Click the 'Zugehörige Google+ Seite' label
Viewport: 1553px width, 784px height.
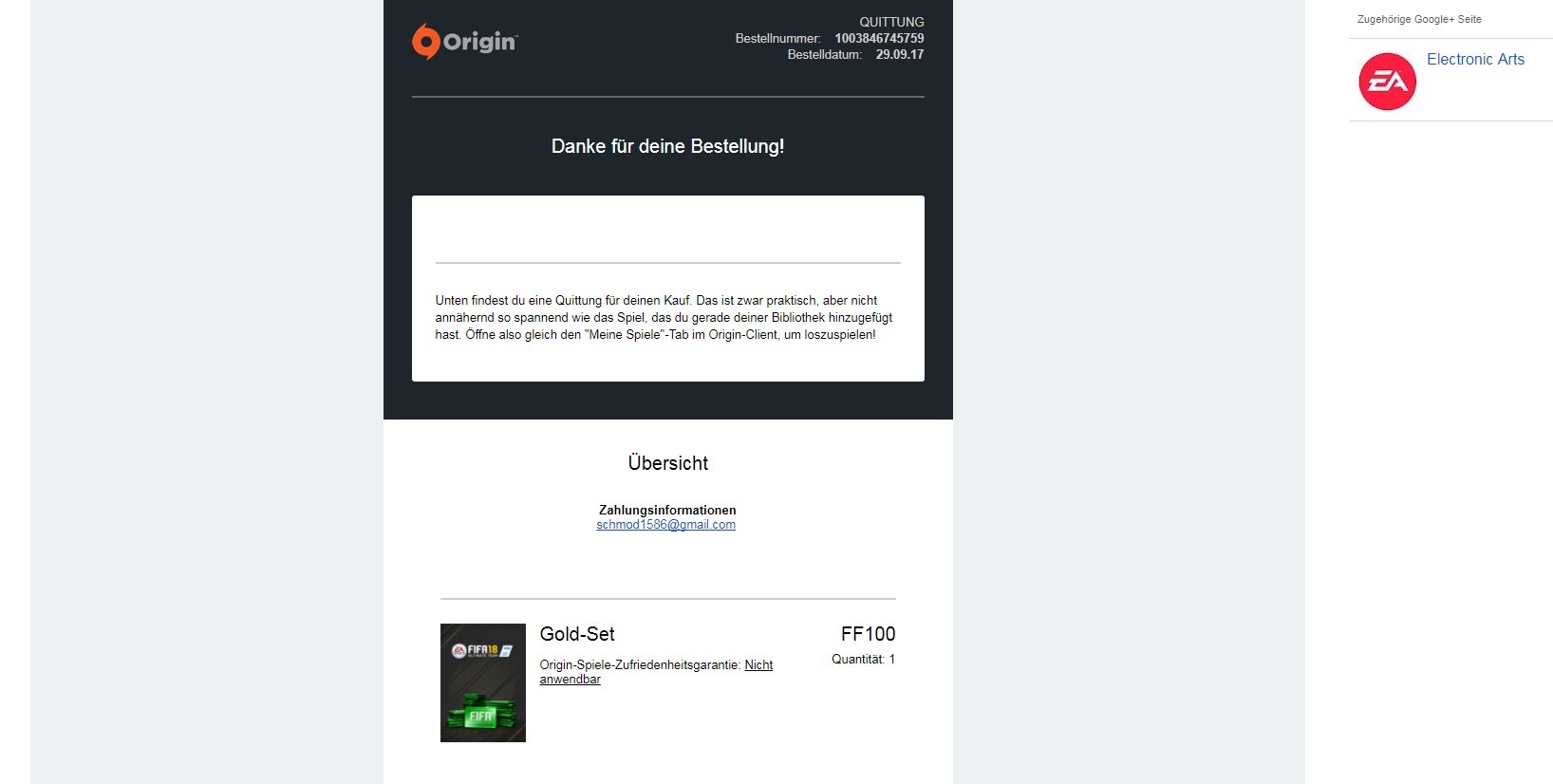(1419, 19)
